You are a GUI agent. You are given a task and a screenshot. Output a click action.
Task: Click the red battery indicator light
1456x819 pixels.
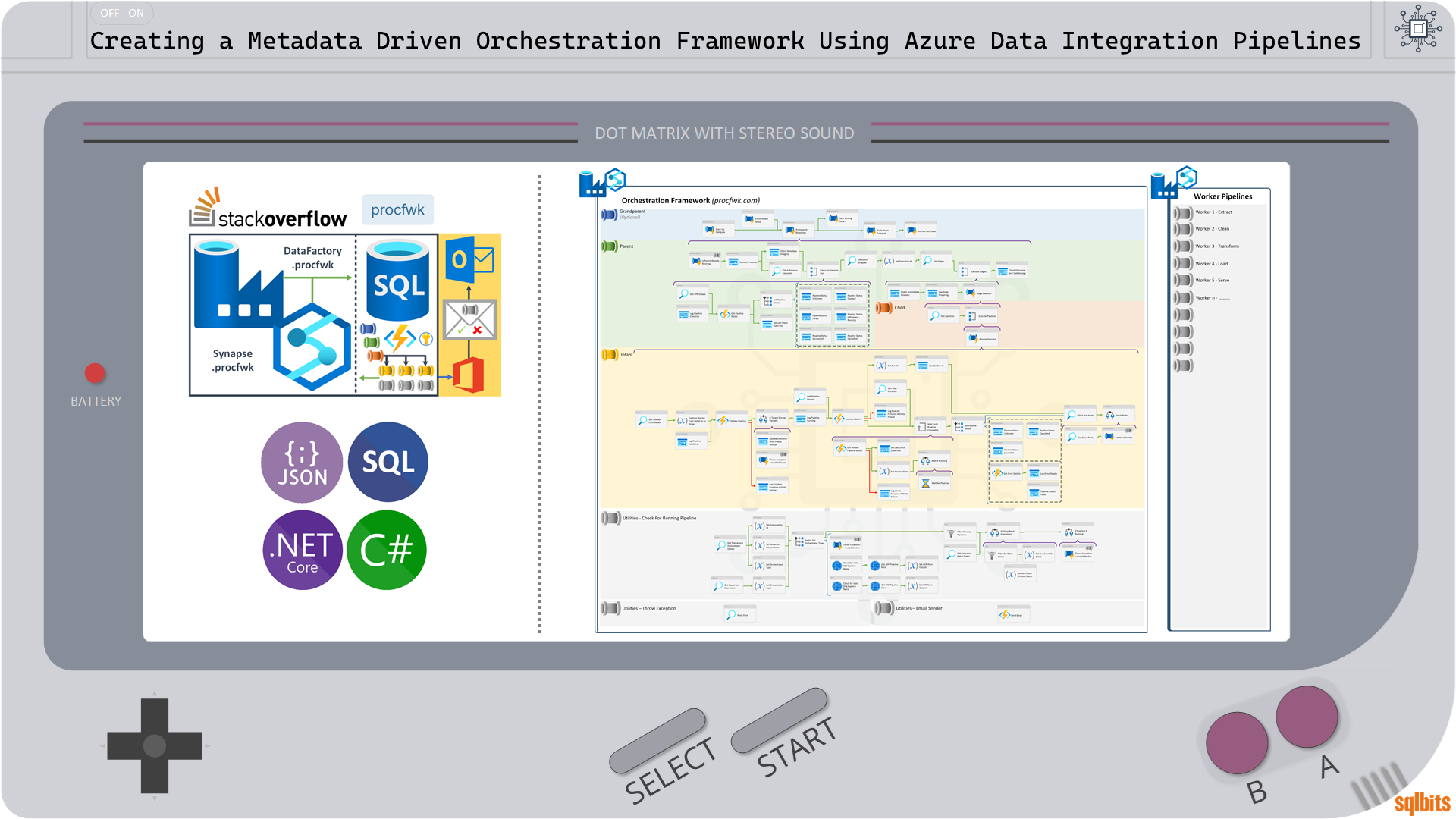point(95,373)
